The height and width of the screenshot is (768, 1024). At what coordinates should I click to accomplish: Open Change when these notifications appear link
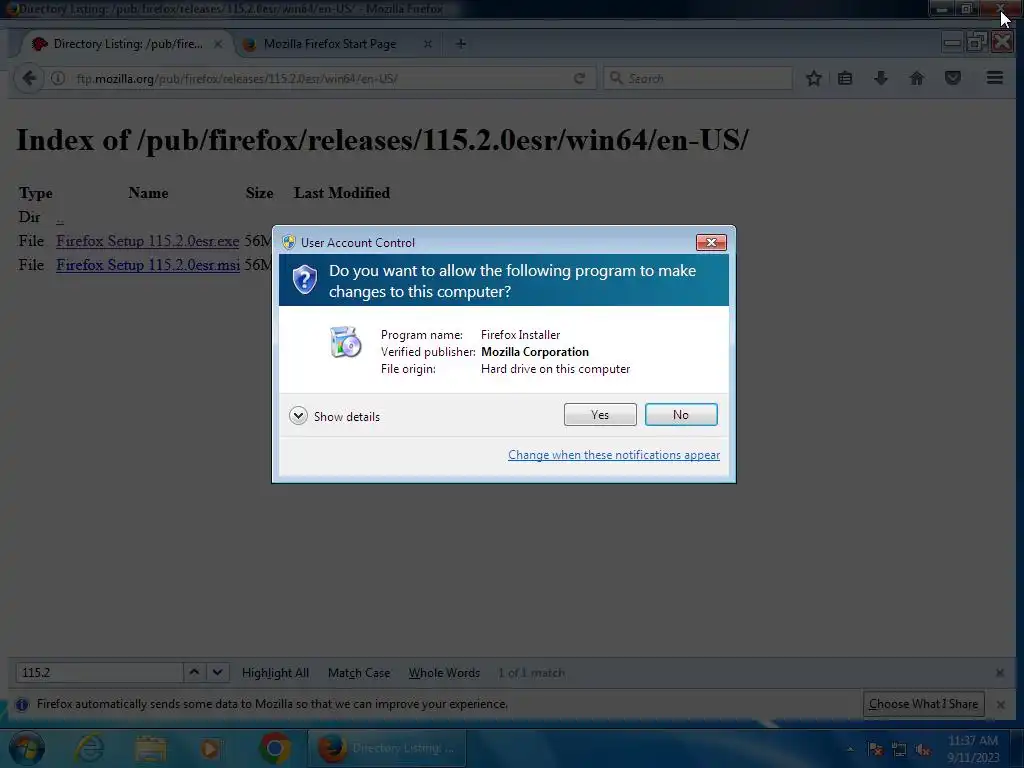[613, 455]
